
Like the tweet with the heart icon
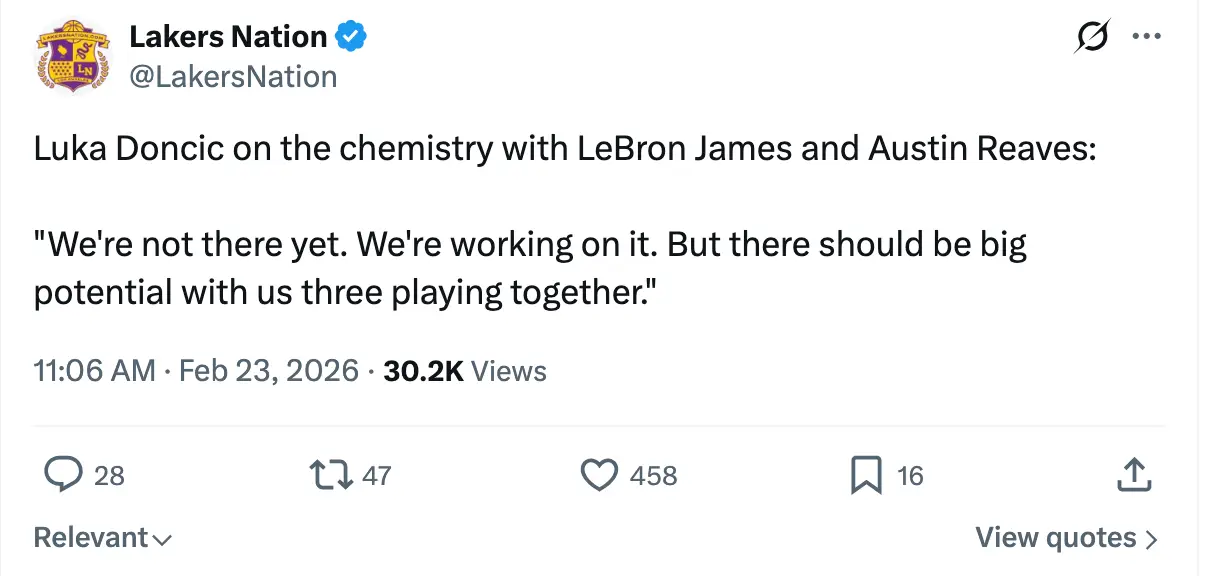pyautogui.click(x=599, y=474)
